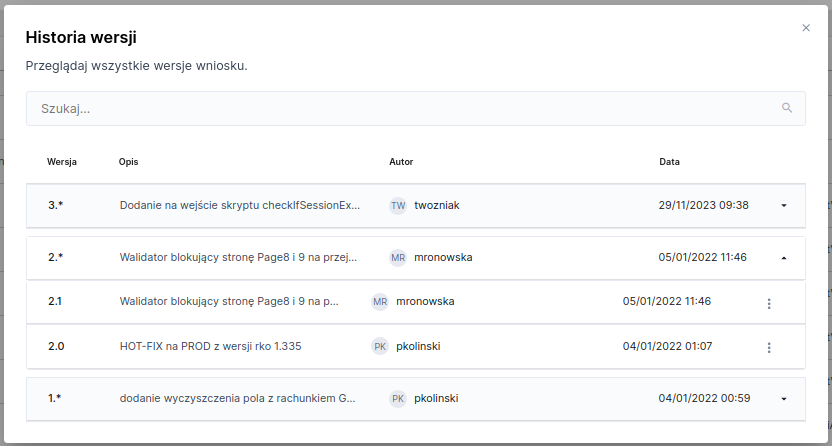Expand version 3.* row arrow
This screenshot has width=832, height=446.
(x=784, y=205)
